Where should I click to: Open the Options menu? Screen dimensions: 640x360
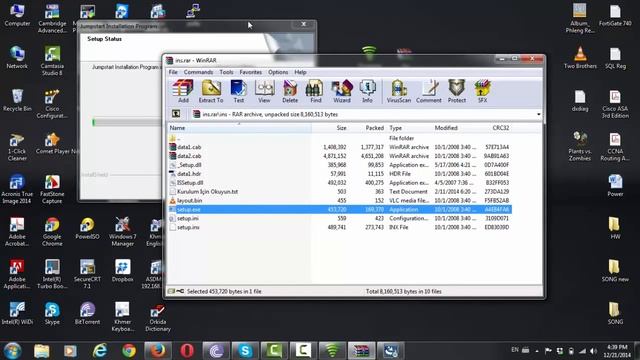[278, 72]
